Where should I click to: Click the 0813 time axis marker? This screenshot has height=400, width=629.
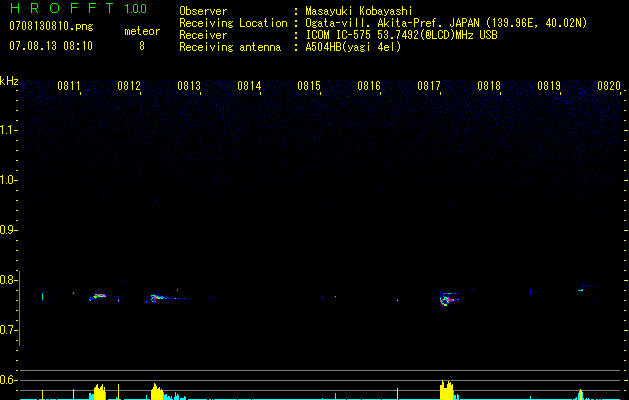(189, 85)
